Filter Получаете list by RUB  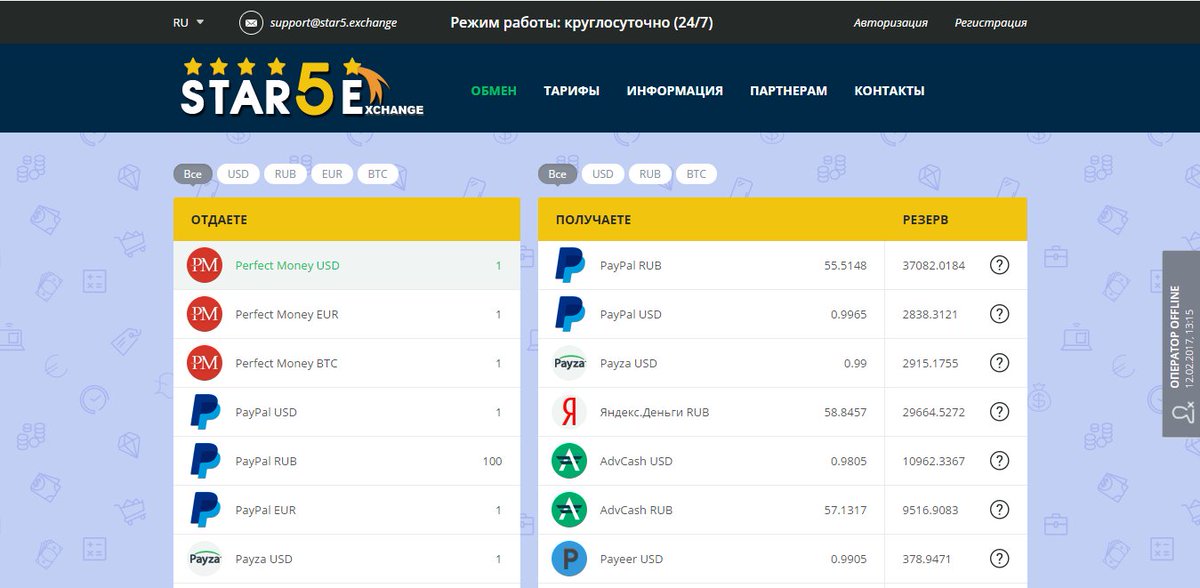(650, 174)
